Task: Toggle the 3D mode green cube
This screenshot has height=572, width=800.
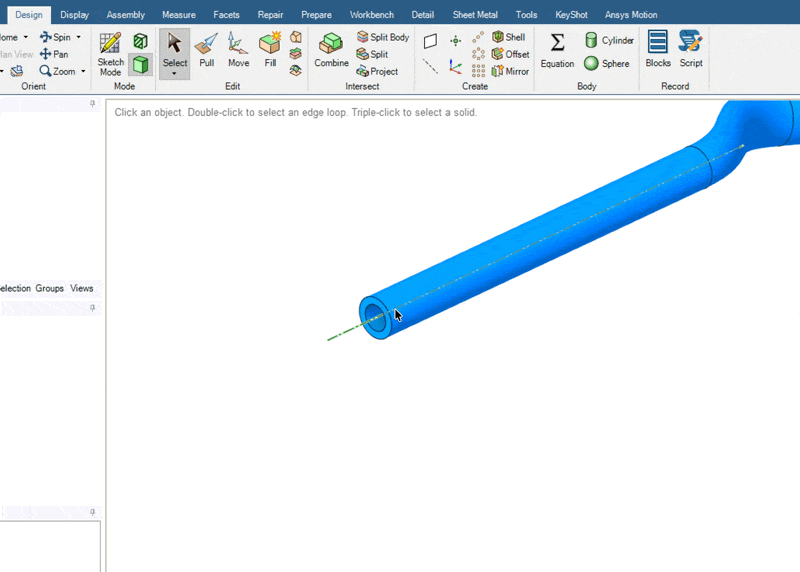Action: (141, 65)
